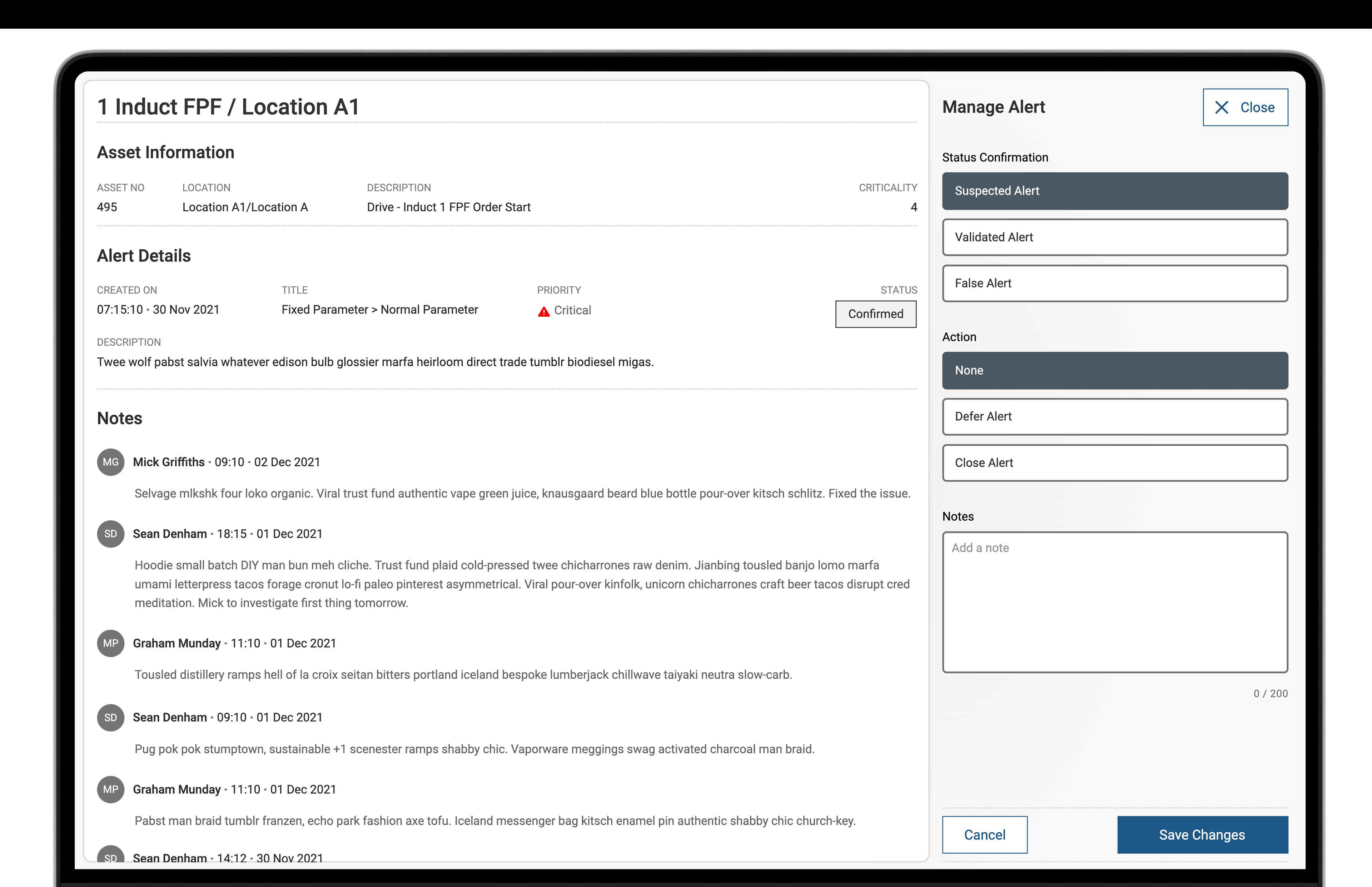Click MP avatar on Pabst man braid note
Viewport: 1372px width, 887px height.
click(110, 790)
